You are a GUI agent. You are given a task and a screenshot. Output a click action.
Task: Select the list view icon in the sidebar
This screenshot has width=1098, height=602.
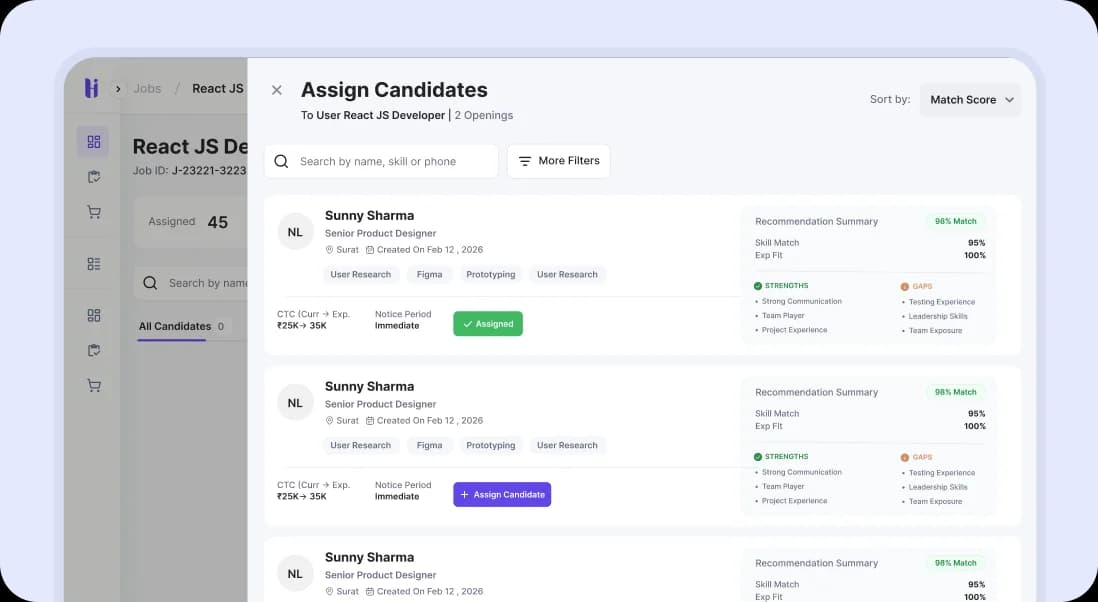coord(93,263)
